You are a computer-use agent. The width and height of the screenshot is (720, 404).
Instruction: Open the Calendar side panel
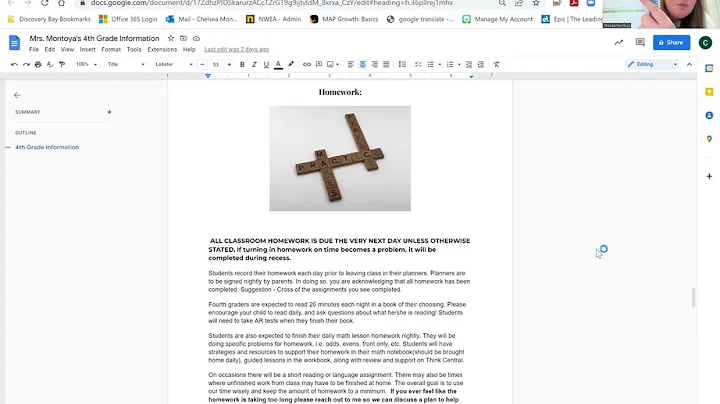(709, 68)
